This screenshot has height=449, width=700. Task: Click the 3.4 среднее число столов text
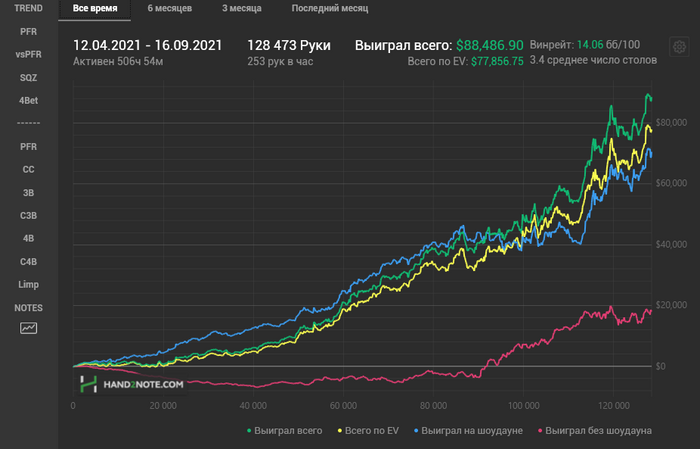coord(593,60)
